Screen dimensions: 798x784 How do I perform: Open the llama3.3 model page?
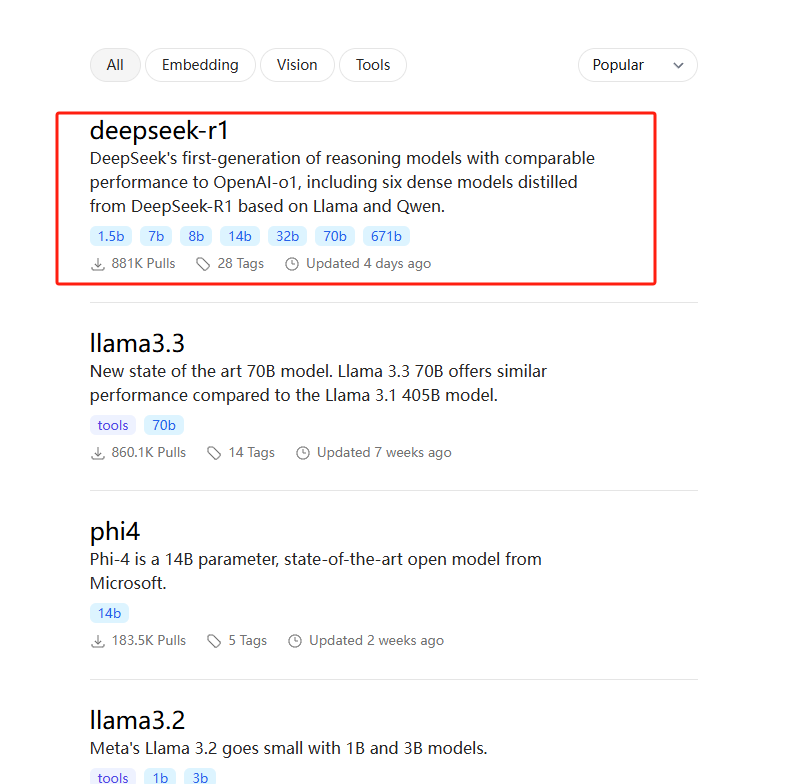(137, 343)
